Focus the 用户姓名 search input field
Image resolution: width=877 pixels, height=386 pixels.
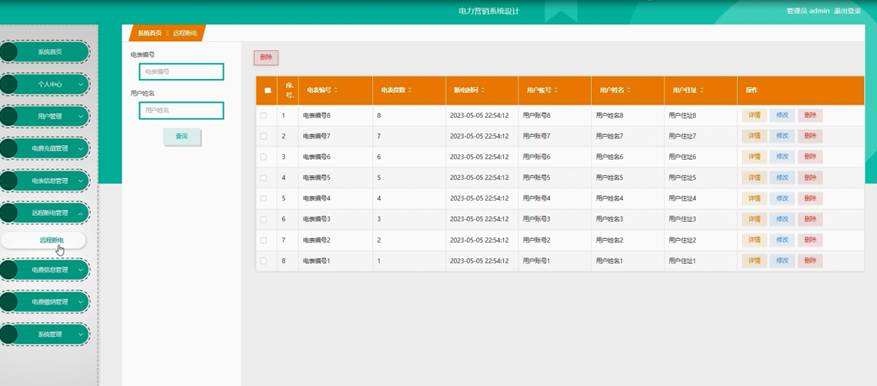click(181, 110)
